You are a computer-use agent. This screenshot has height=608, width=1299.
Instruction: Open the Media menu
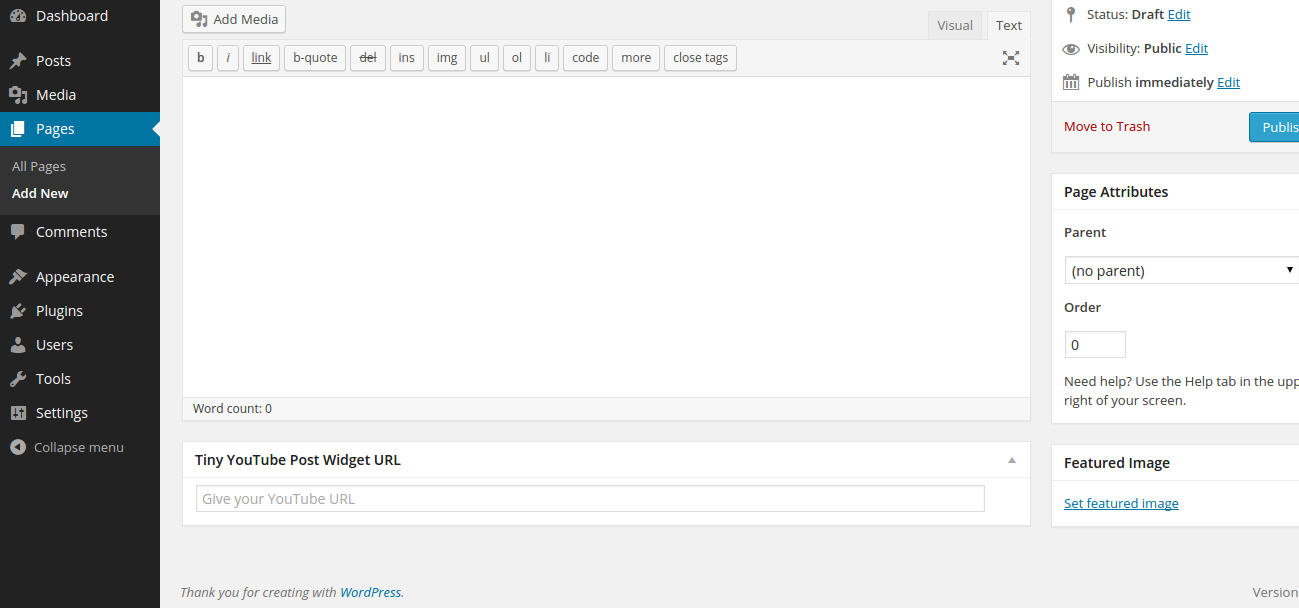[x=80, y=95]
